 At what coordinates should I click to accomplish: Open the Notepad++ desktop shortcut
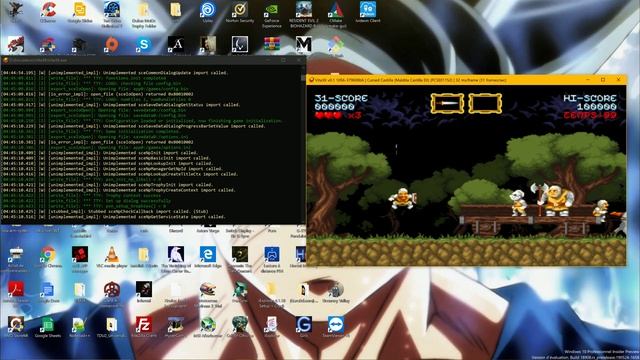[x=80, y=327]
